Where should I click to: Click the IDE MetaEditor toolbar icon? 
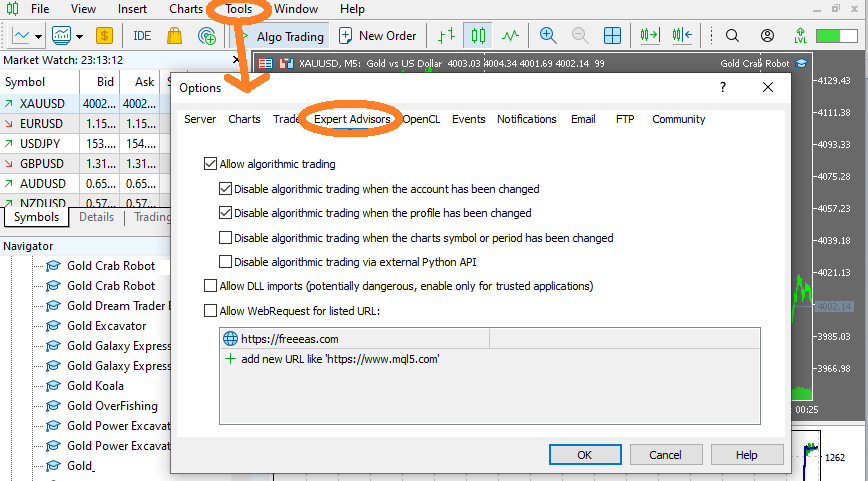(x=142, y=36)
